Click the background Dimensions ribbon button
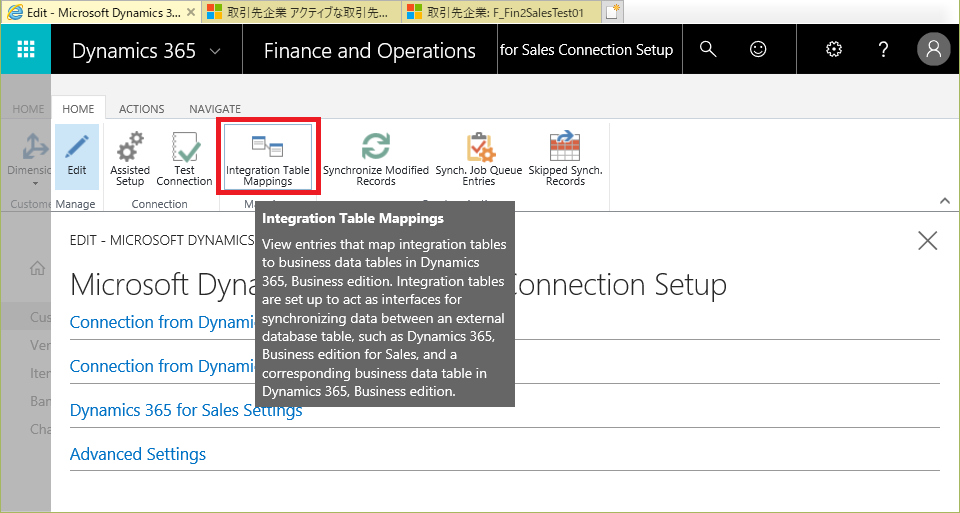 coord(28,159)
